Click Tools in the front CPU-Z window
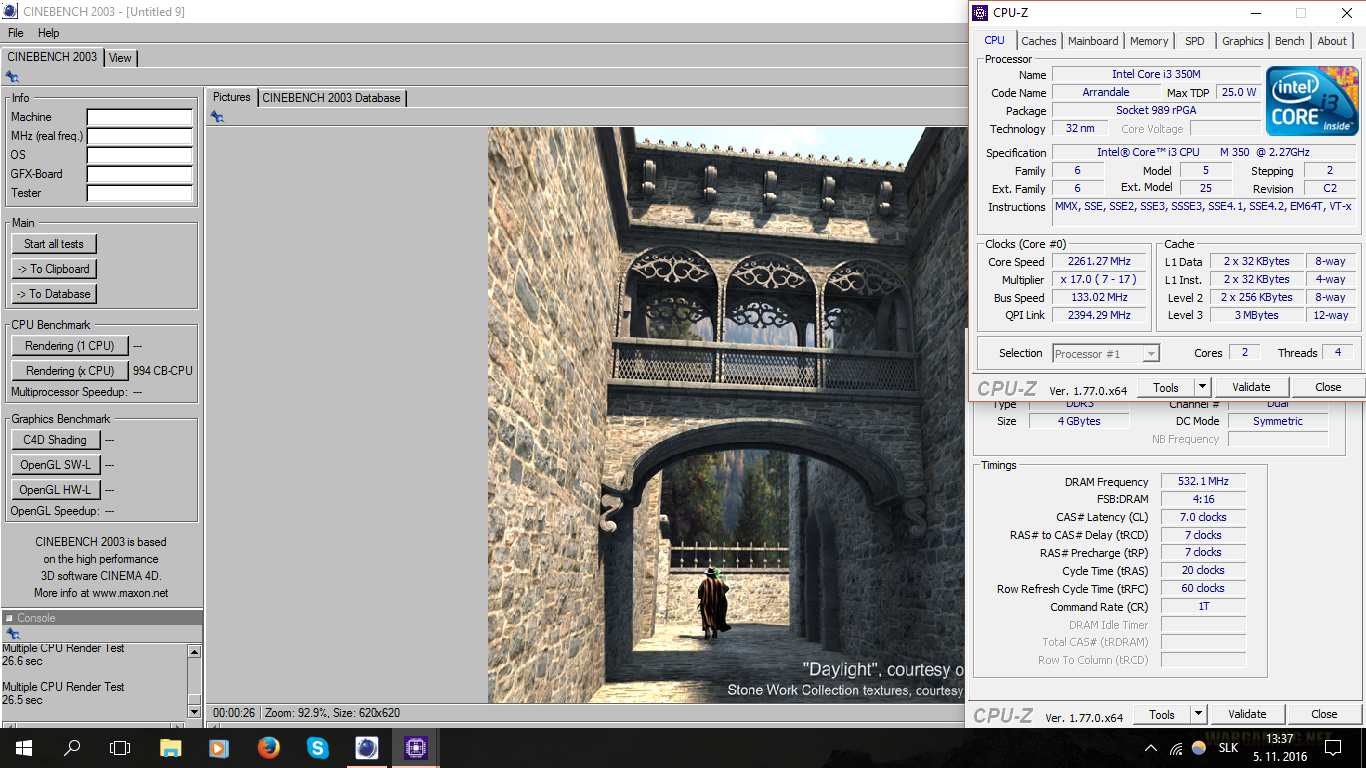Image resolution: width=1366 pixels, height=768 pixels. tap(1166, 387)
